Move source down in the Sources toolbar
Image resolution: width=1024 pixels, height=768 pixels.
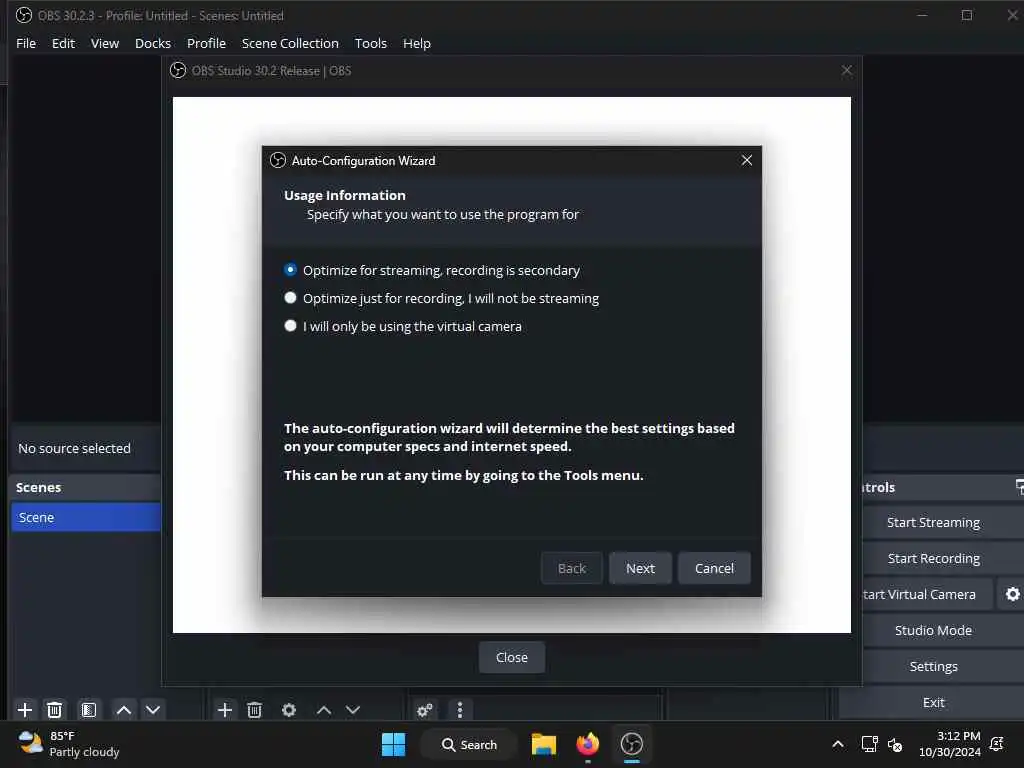353,709
